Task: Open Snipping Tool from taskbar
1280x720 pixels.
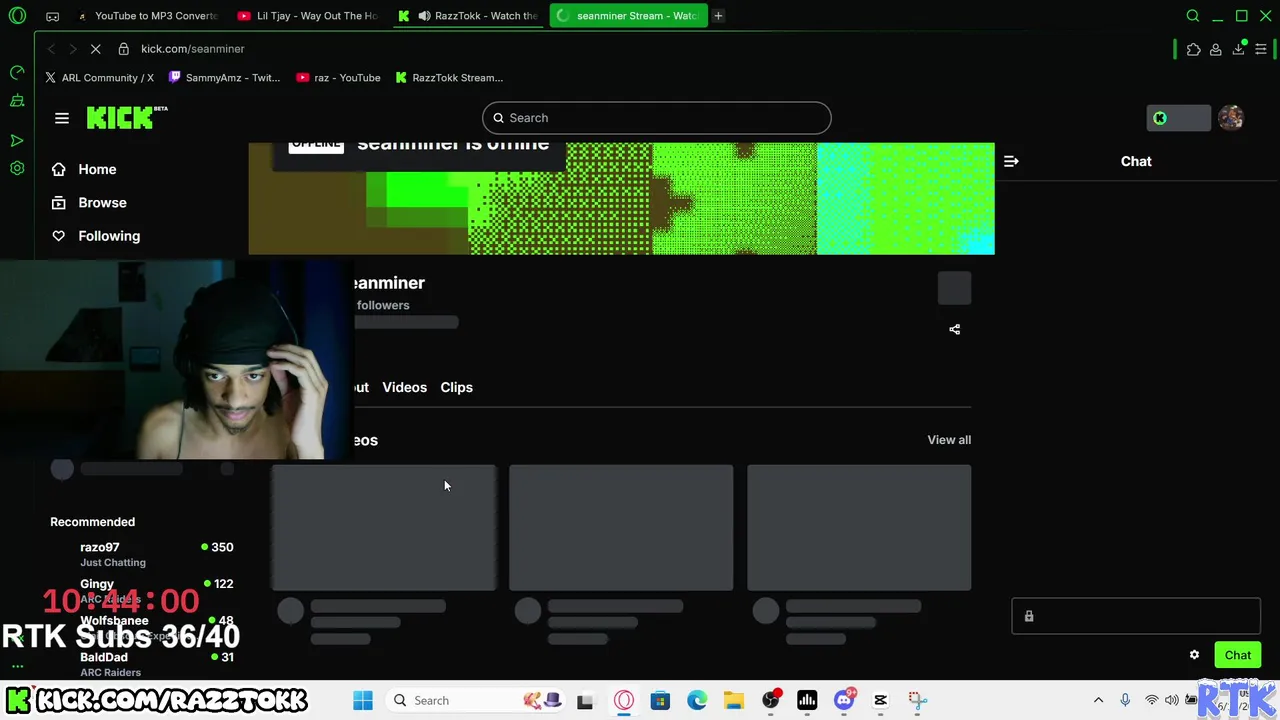Action: point(917,700)
